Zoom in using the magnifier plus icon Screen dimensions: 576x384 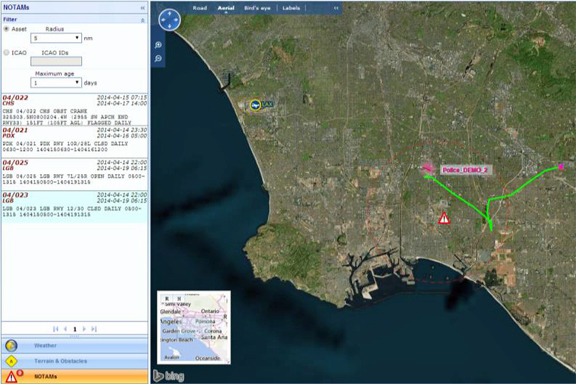coord(158,45)
